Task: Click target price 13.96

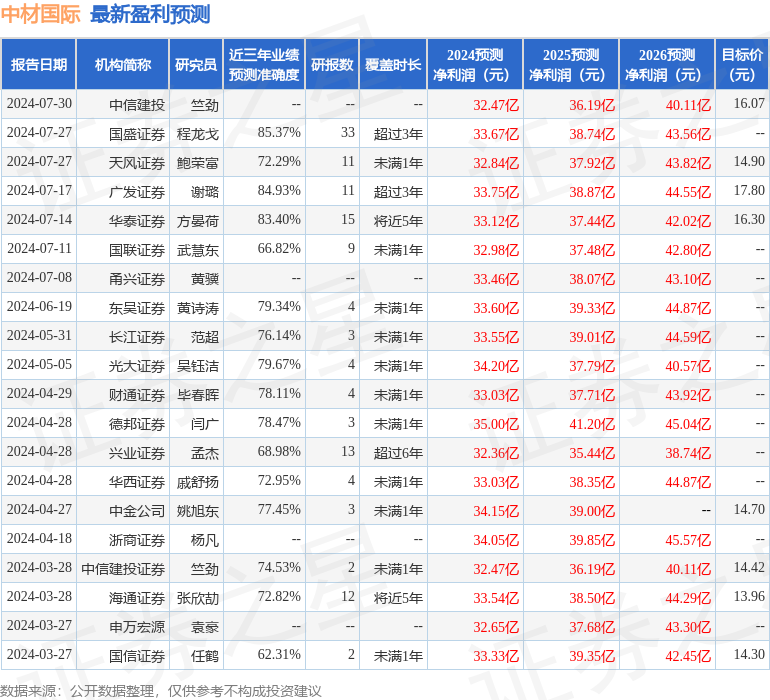Action: click(x=749, y=596)
